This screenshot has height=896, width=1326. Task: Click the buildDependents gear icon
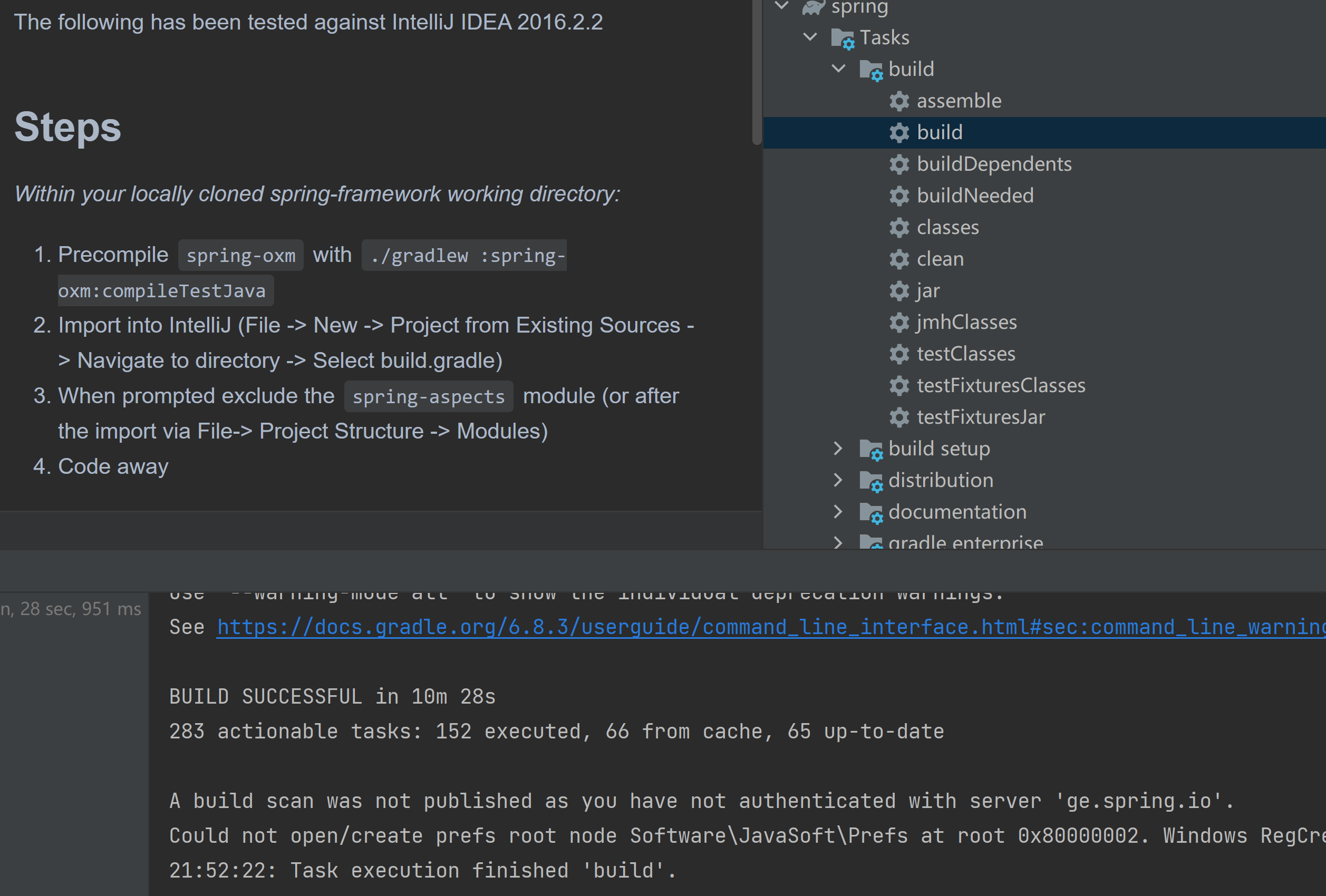pos(899,164)
